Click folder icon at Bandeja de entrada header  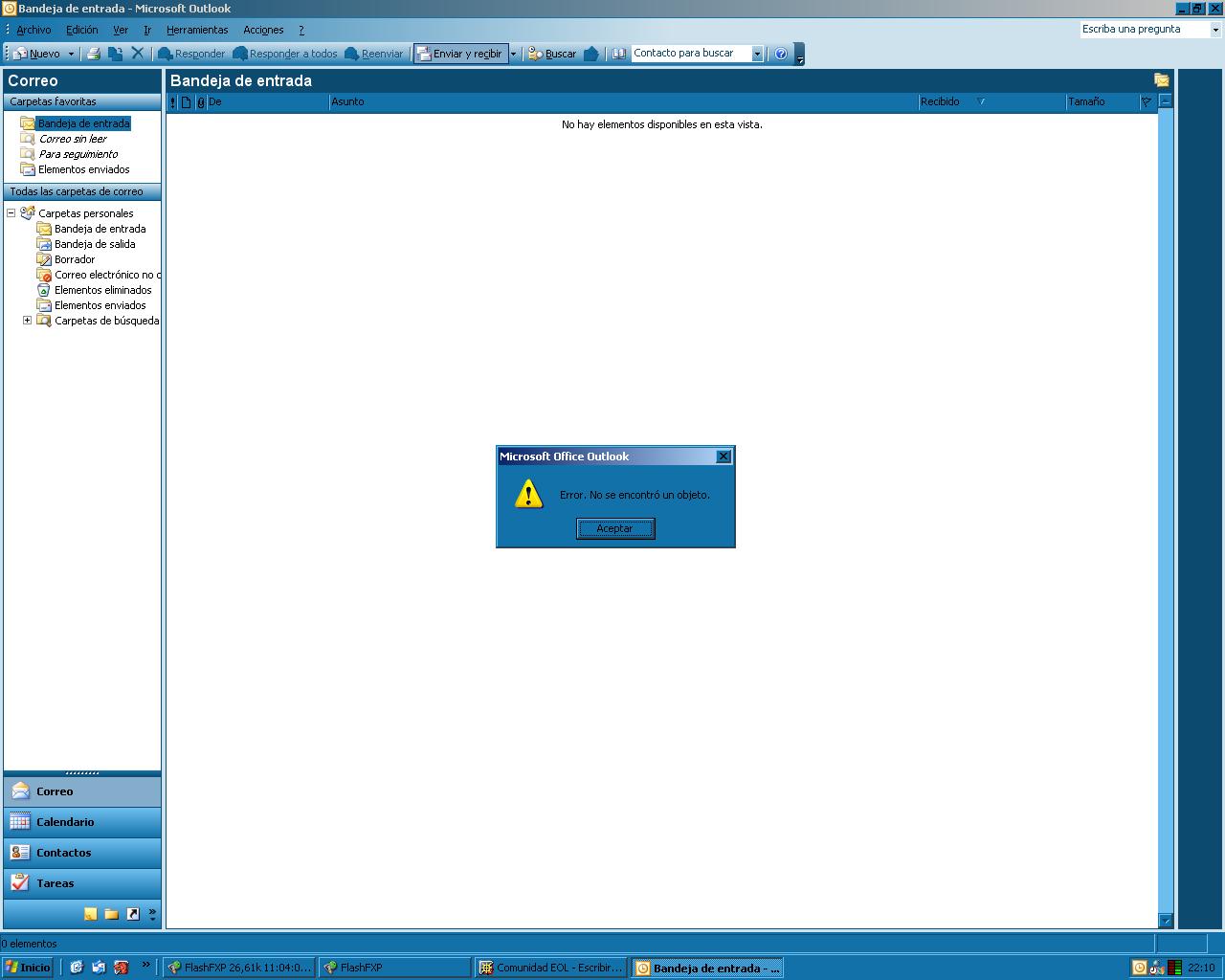pos(1162,80)
